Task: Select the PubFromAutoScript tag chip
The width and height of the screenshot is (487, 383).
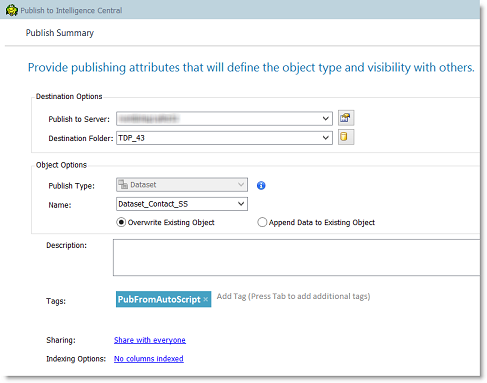Action: (x=159, y=299)
